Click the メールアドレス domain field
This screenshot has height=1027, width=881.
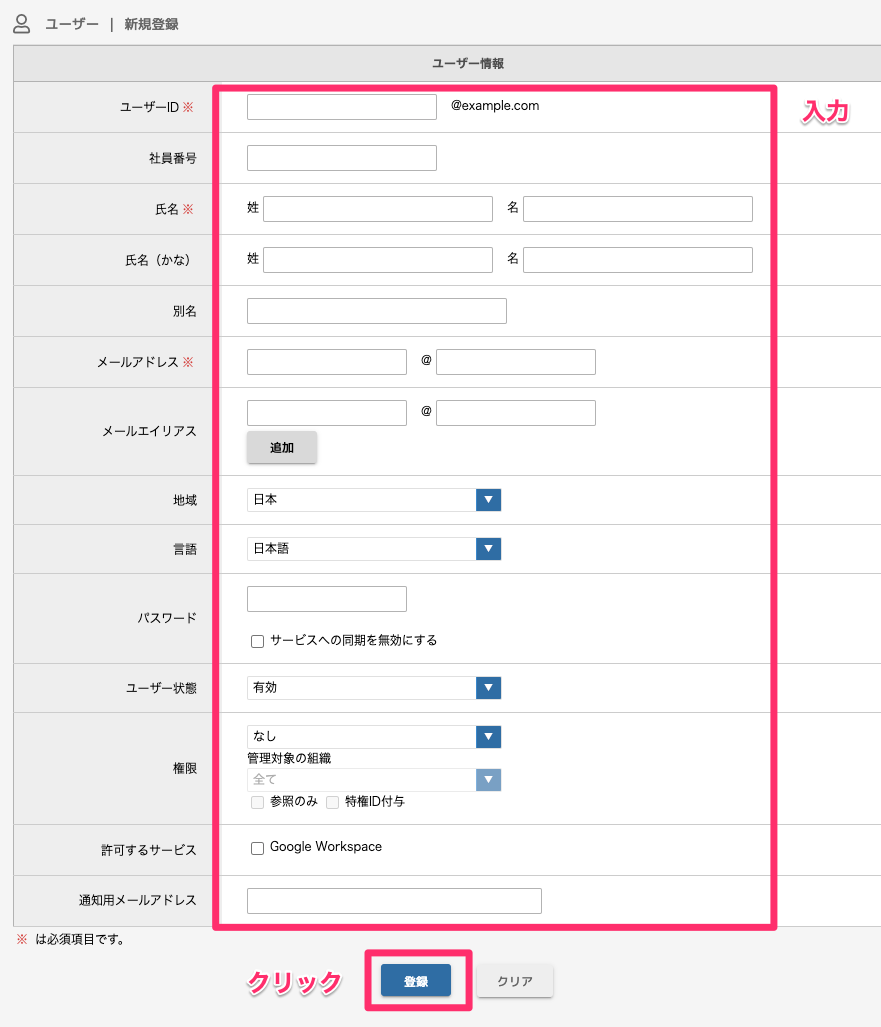click(515, 362)
